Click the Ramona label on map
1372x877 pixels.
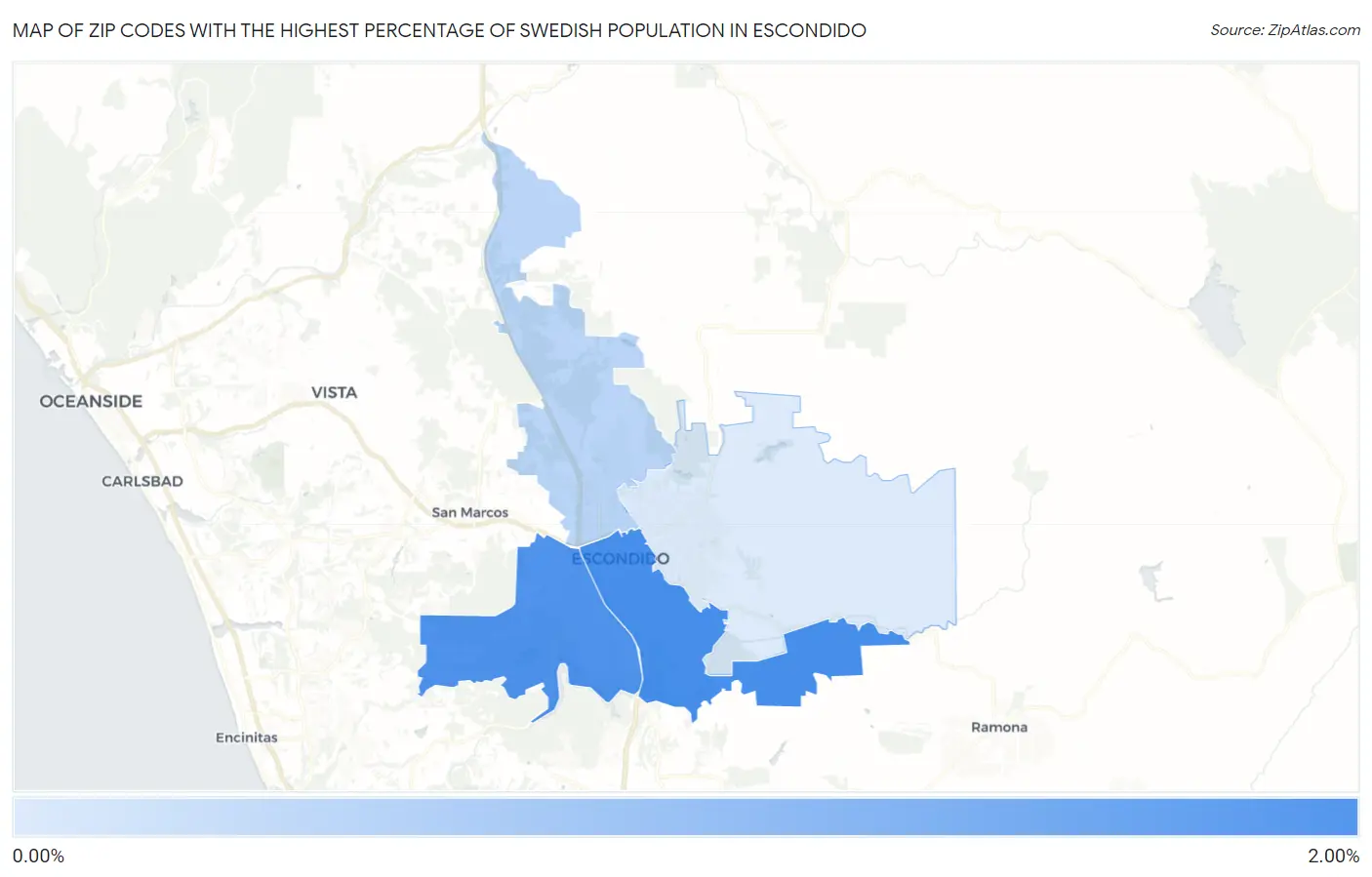[999, 727]
